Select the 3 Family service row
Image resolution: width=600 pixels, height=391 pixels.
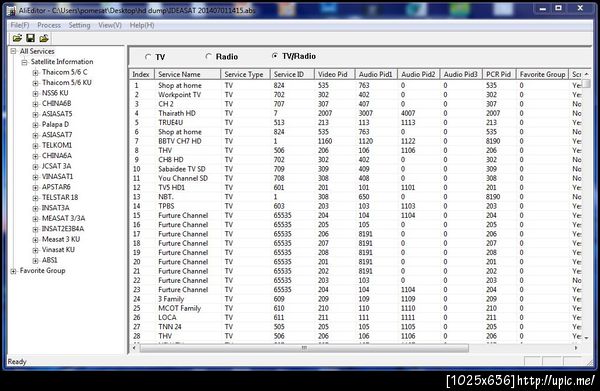tap(356, 299)
